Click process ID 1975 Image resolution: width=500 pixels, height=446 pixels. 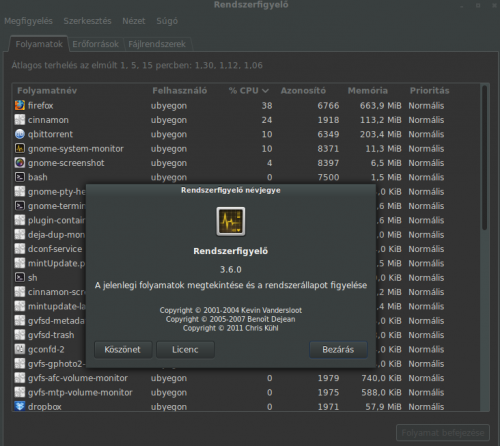(328, 392)
